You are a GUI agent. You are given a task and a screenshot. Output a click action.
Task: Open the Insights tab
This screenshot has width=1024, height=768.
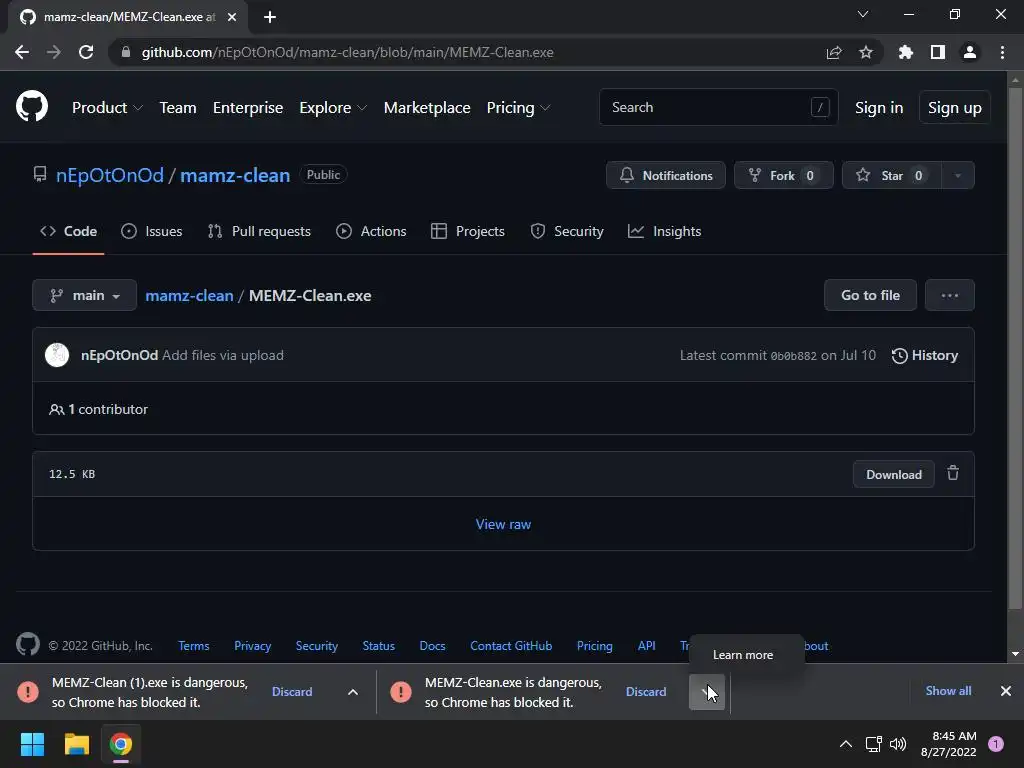tap(664, 231)
